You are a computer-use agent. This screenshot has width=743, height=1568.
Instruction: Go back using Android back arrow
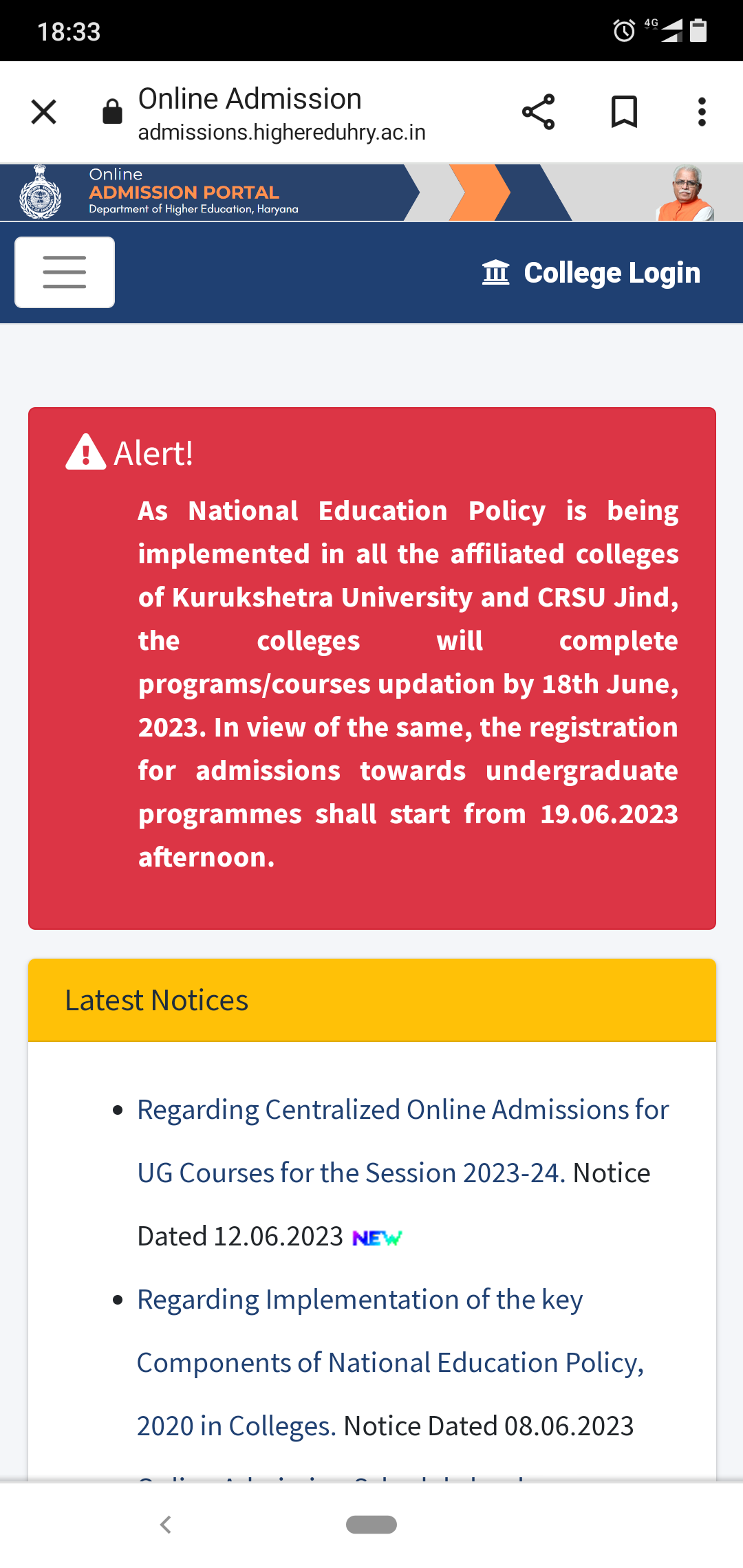click(x=165, y=1525)
